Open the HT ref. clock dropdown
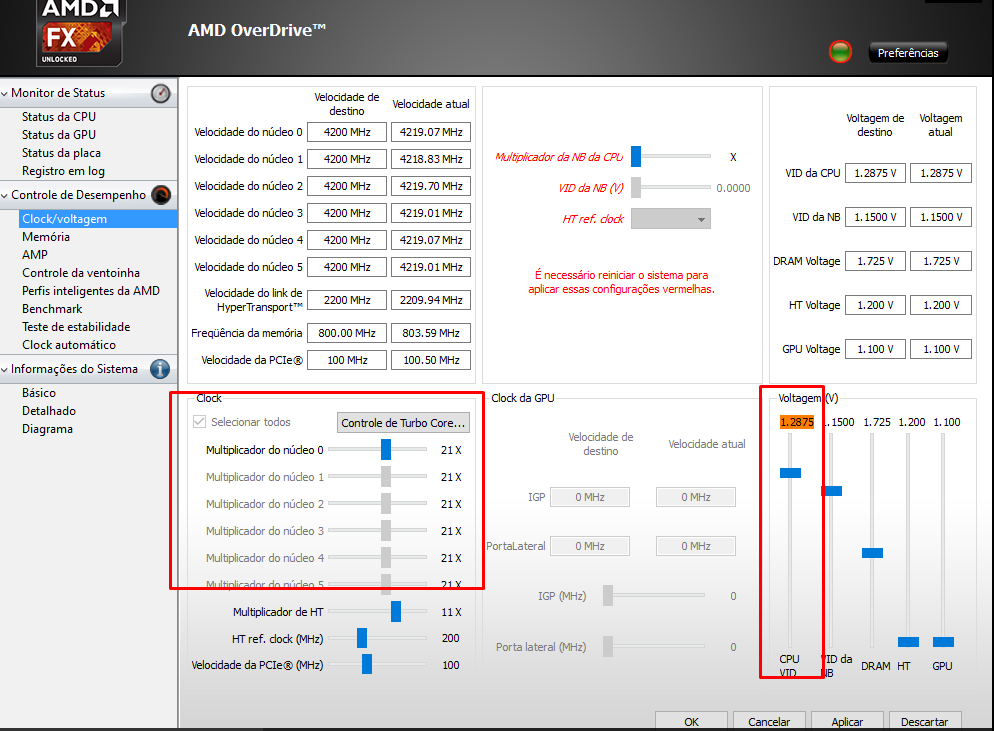The height and width of the screenshot is (731, 994). tap(671, 219)
